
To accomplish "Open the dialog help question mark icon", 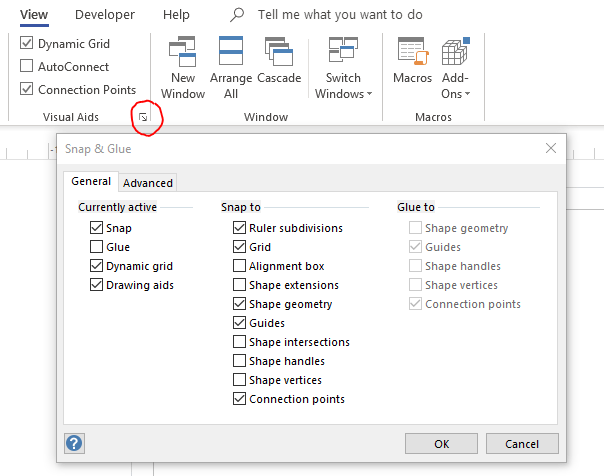I will pyautogui.click(x=74, y=443).
